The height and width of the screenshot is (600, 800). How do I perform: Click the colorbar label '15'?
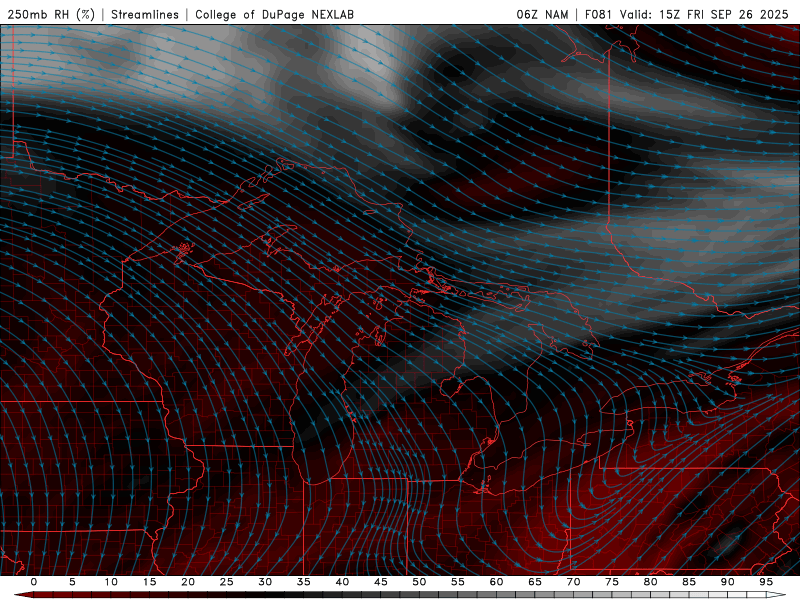tap(149, 582)
